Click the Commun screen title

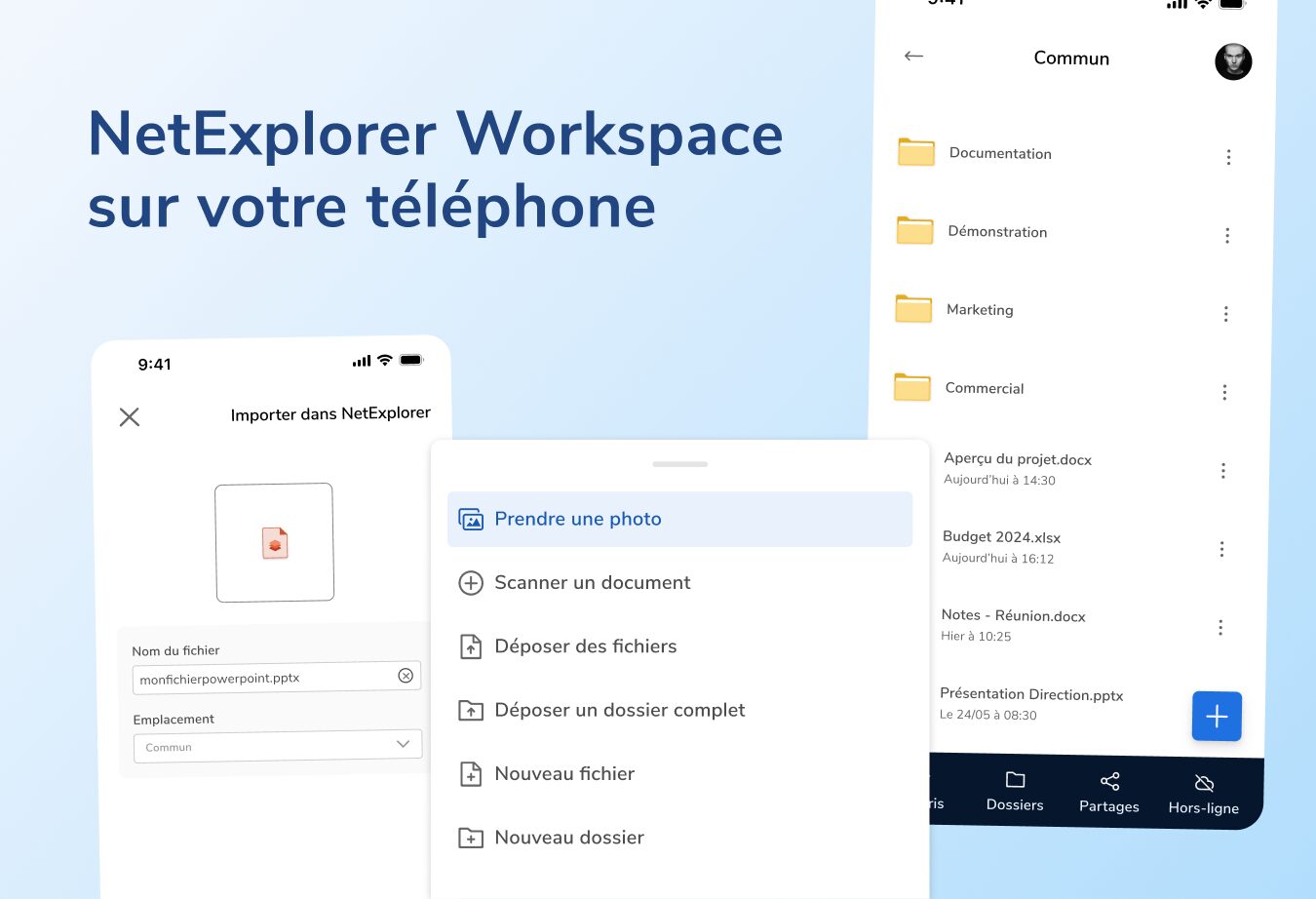pos(1071,59)
